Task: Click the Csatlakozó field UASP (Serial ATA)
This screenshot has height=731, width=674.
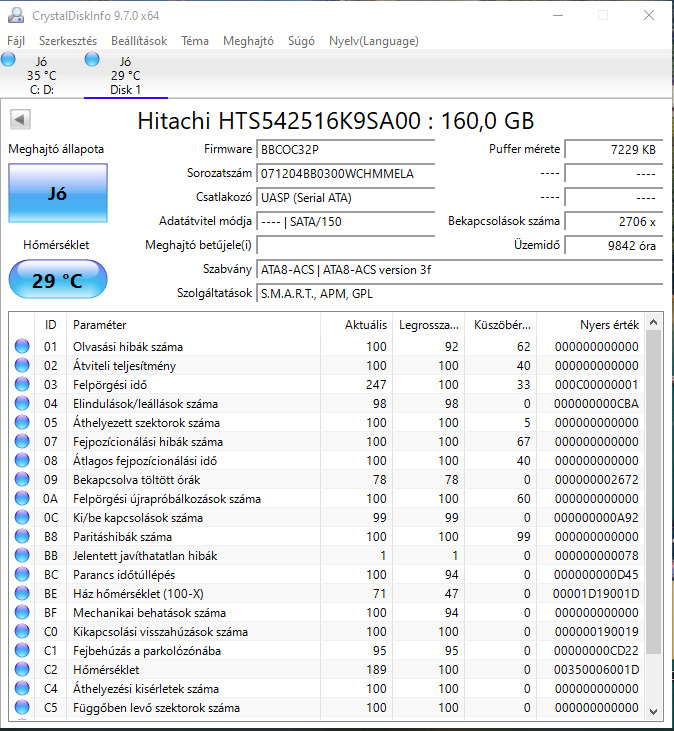Action: point(345,198)
